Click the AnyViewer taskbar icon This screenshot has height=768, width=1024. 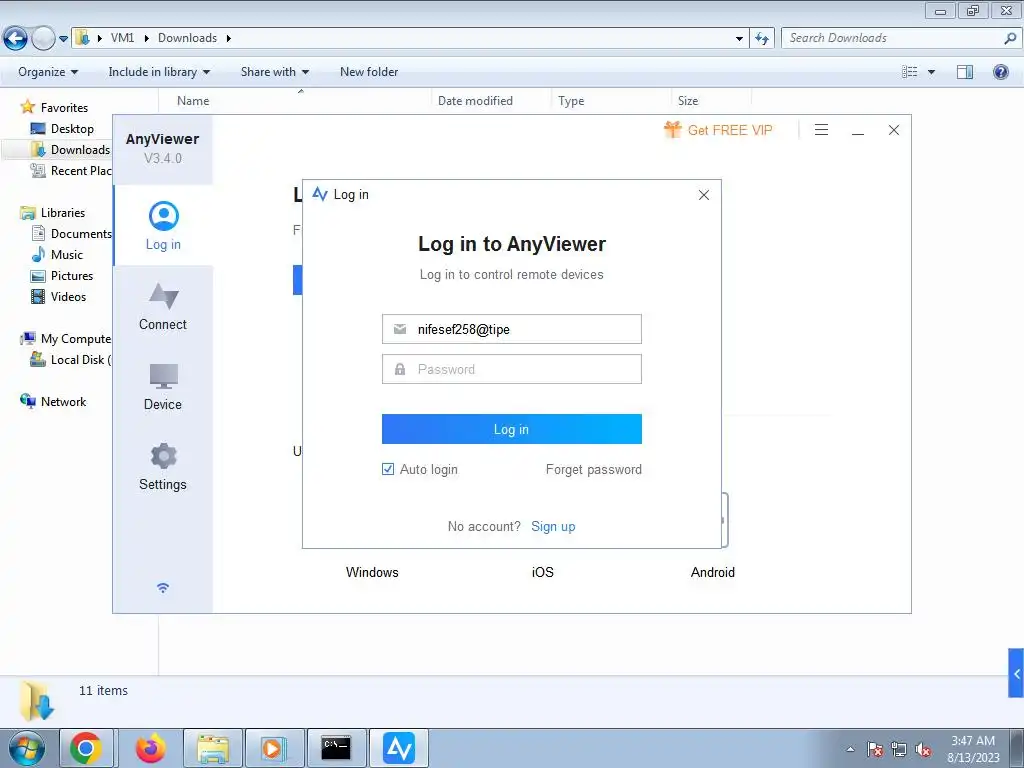point(398,748)
